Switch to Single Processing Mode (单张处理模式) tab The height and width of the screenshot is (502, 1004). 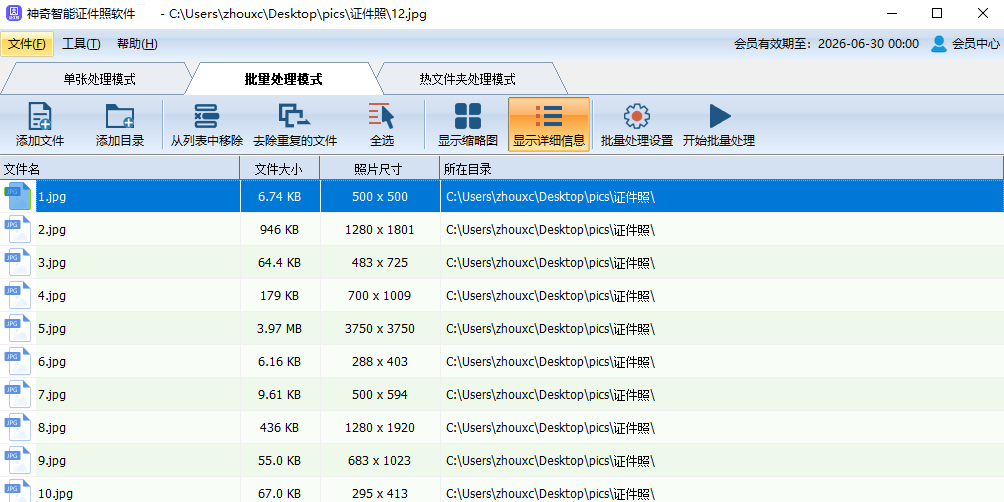tap(99, 79)
